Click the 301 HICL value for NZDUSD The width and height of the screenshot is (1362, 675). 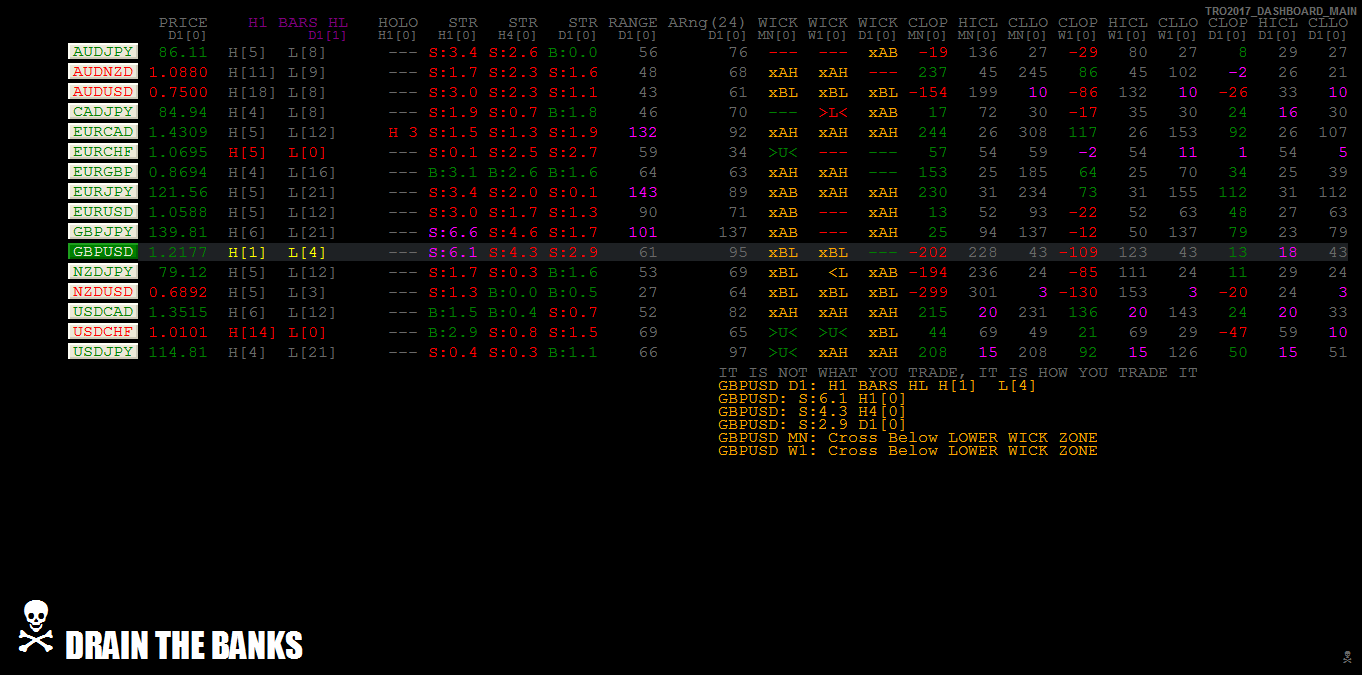983,292
